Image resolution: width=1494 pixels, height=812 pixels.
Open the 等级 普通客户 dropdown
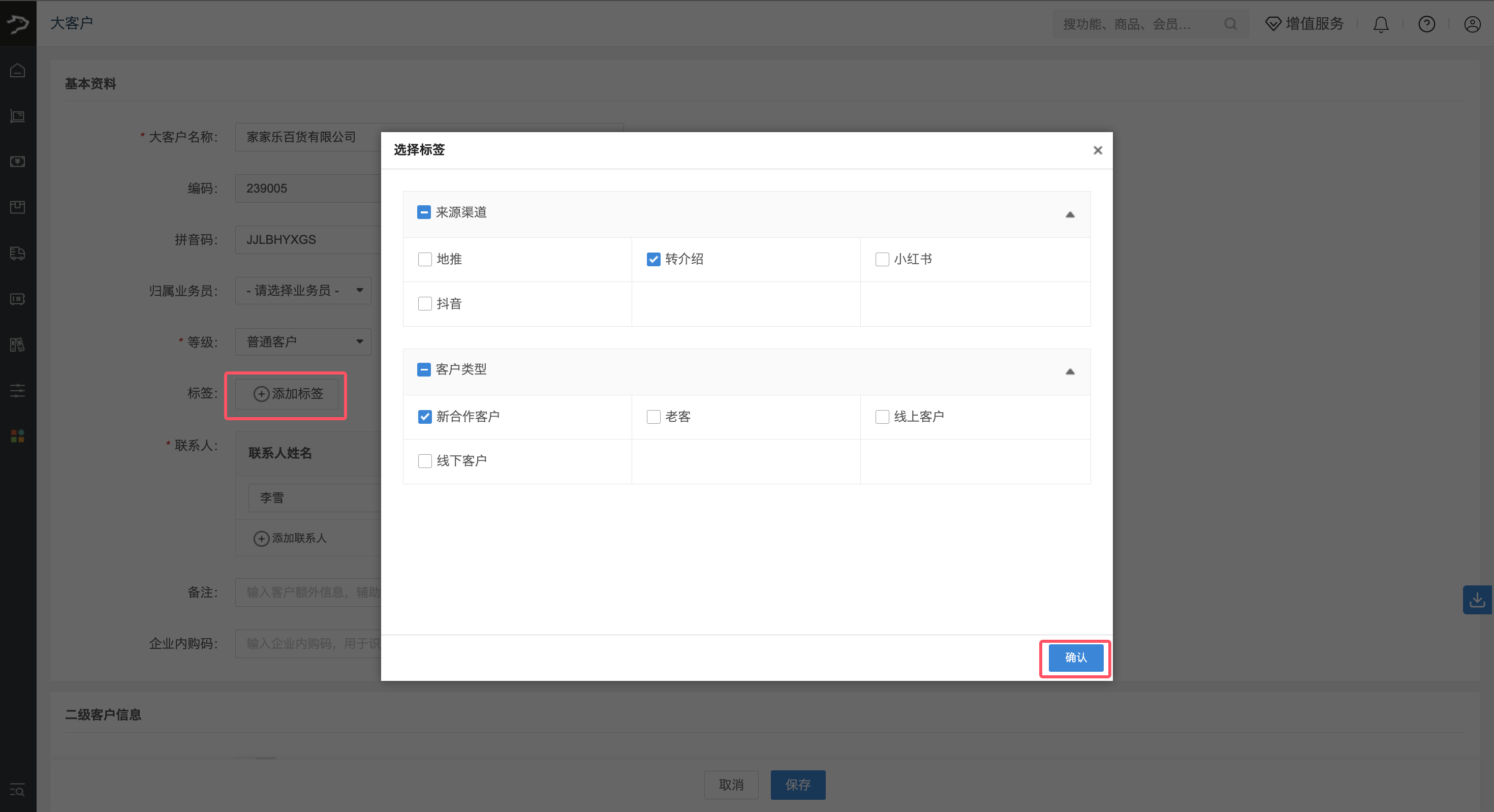coord(303,341)
